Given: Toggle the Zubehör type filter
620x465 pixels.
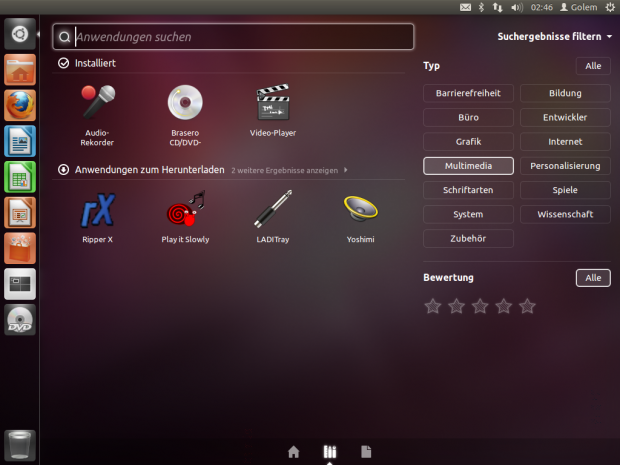Looking at the screenshot, I should [468, 238].
